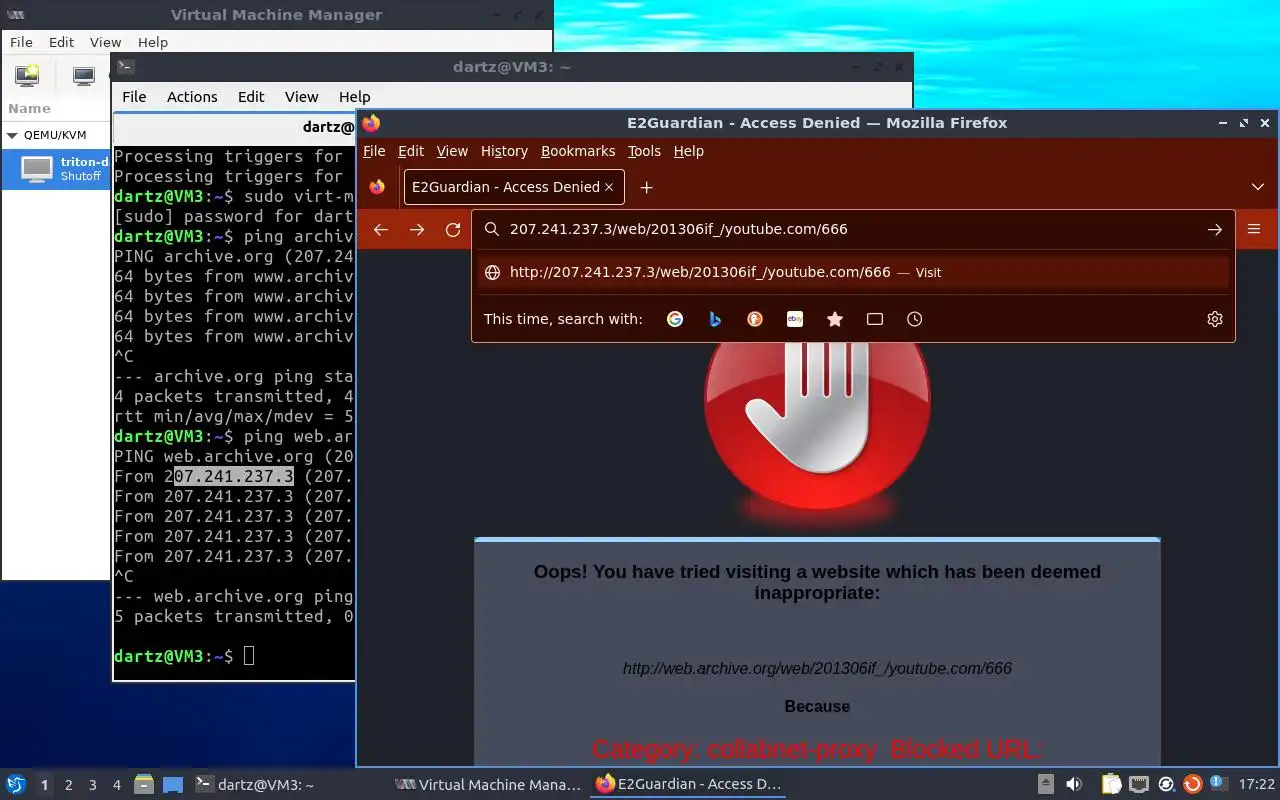Open View menu in Virtual Machine Manager
The width and height of the screenshot is (1280, 800).
coord(105,42)
